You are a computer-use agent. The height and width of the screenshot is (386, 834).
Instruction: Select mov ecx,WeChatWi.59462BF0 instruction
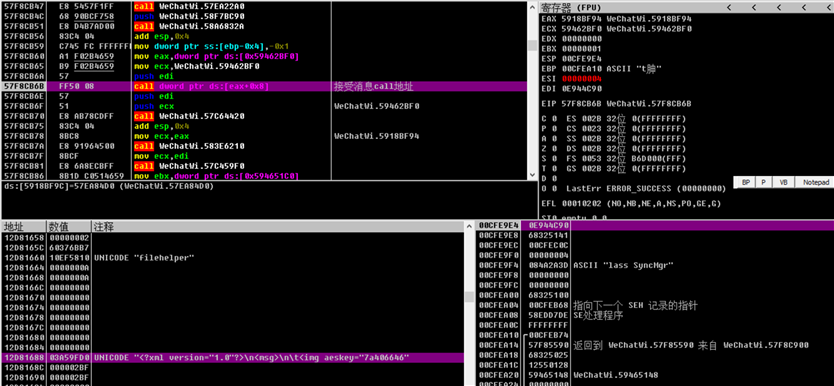point(197,66)
